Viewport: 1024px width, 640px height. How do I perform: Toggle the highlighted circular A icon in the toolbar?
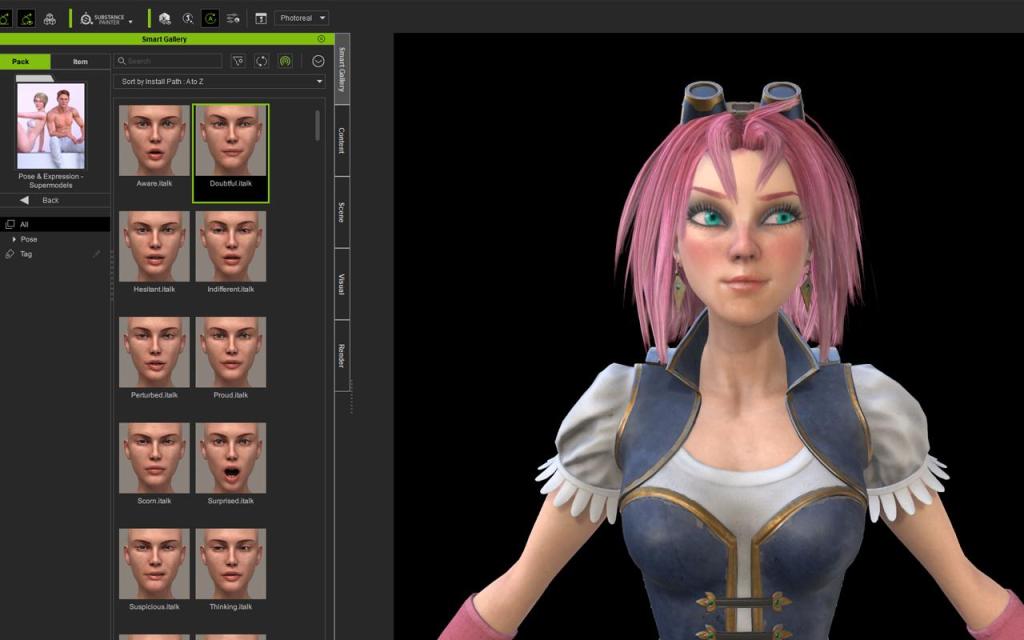click(210, 18)
